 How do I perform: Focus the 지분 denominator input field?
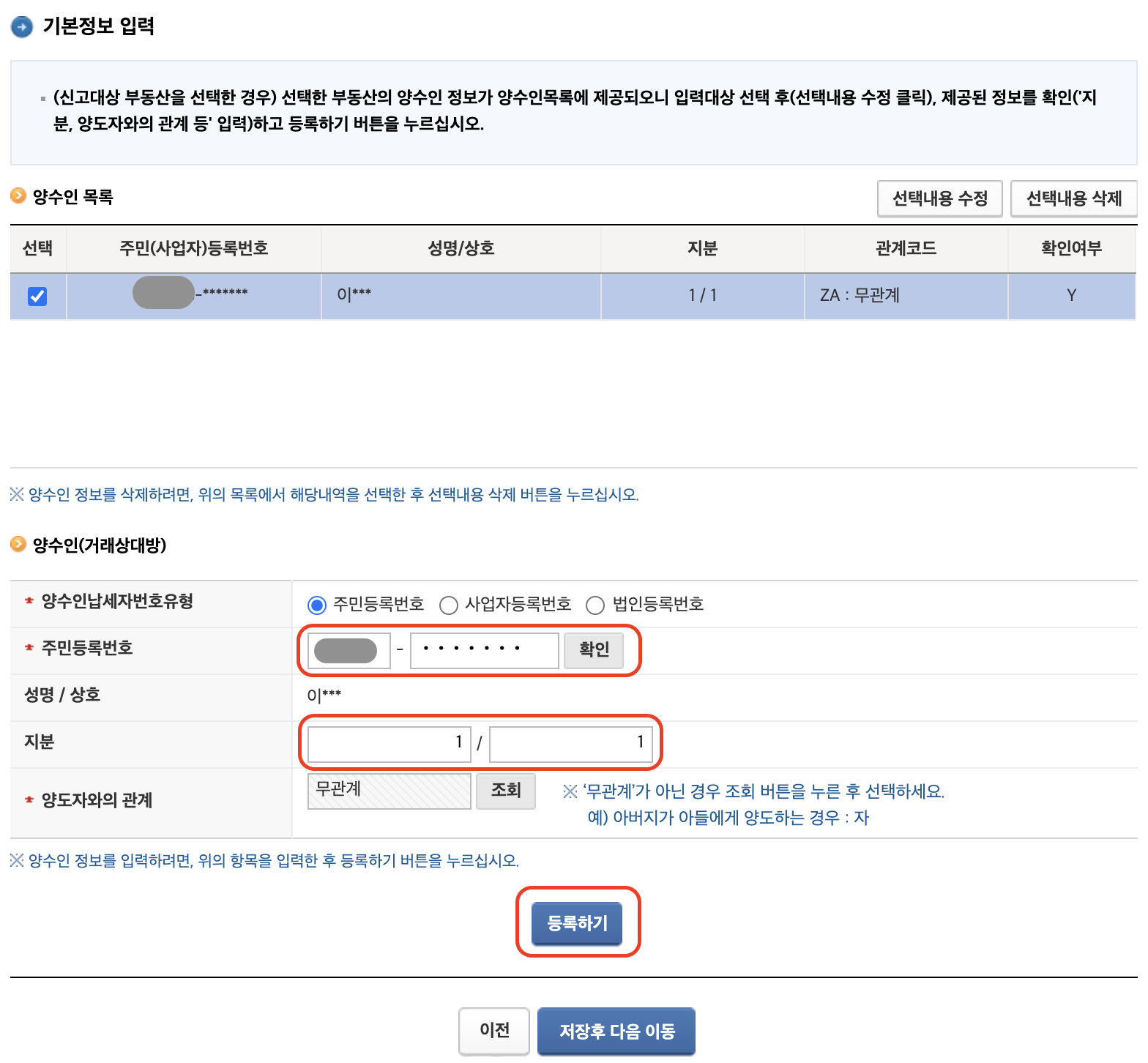(571, 744)
